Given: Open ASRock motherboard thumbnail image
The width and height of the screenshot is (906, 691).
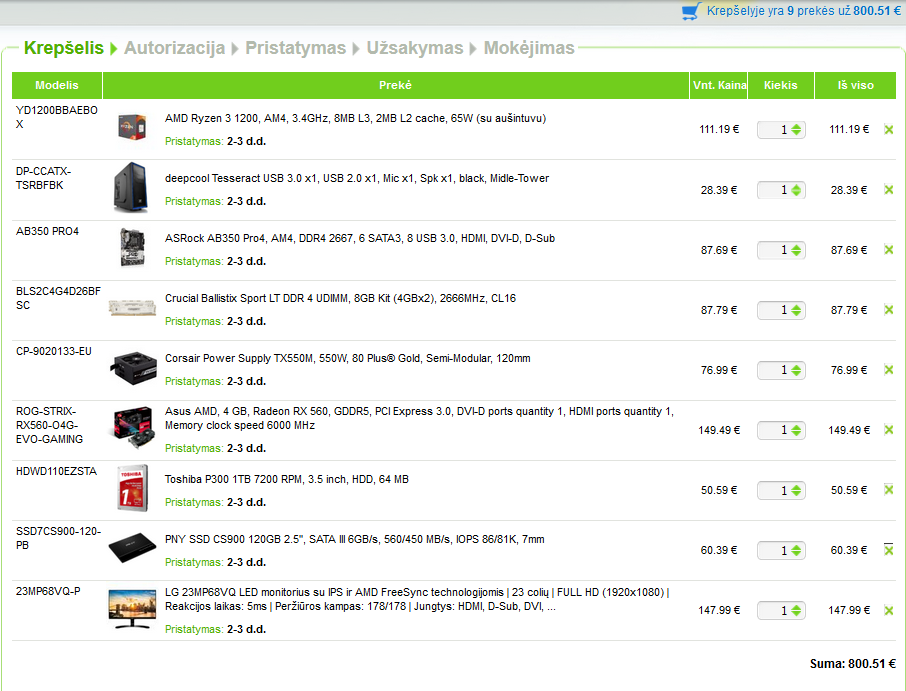Looking at the screenshot, I should click(132, 247).
